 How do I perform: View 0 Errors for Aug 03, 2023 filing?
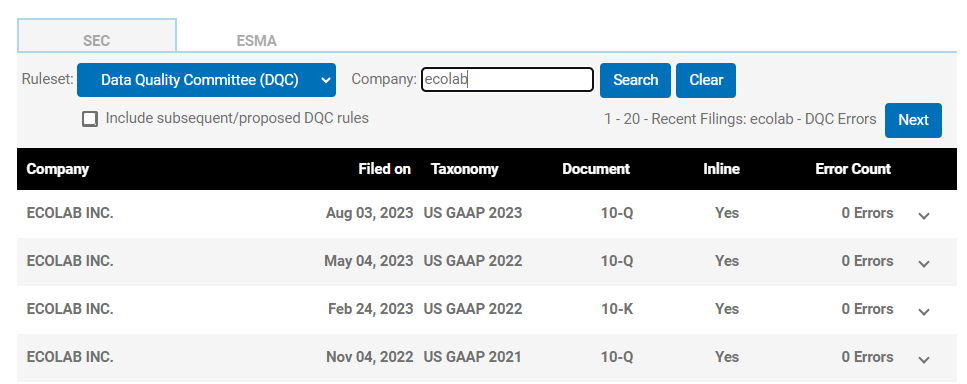[867, 213]
